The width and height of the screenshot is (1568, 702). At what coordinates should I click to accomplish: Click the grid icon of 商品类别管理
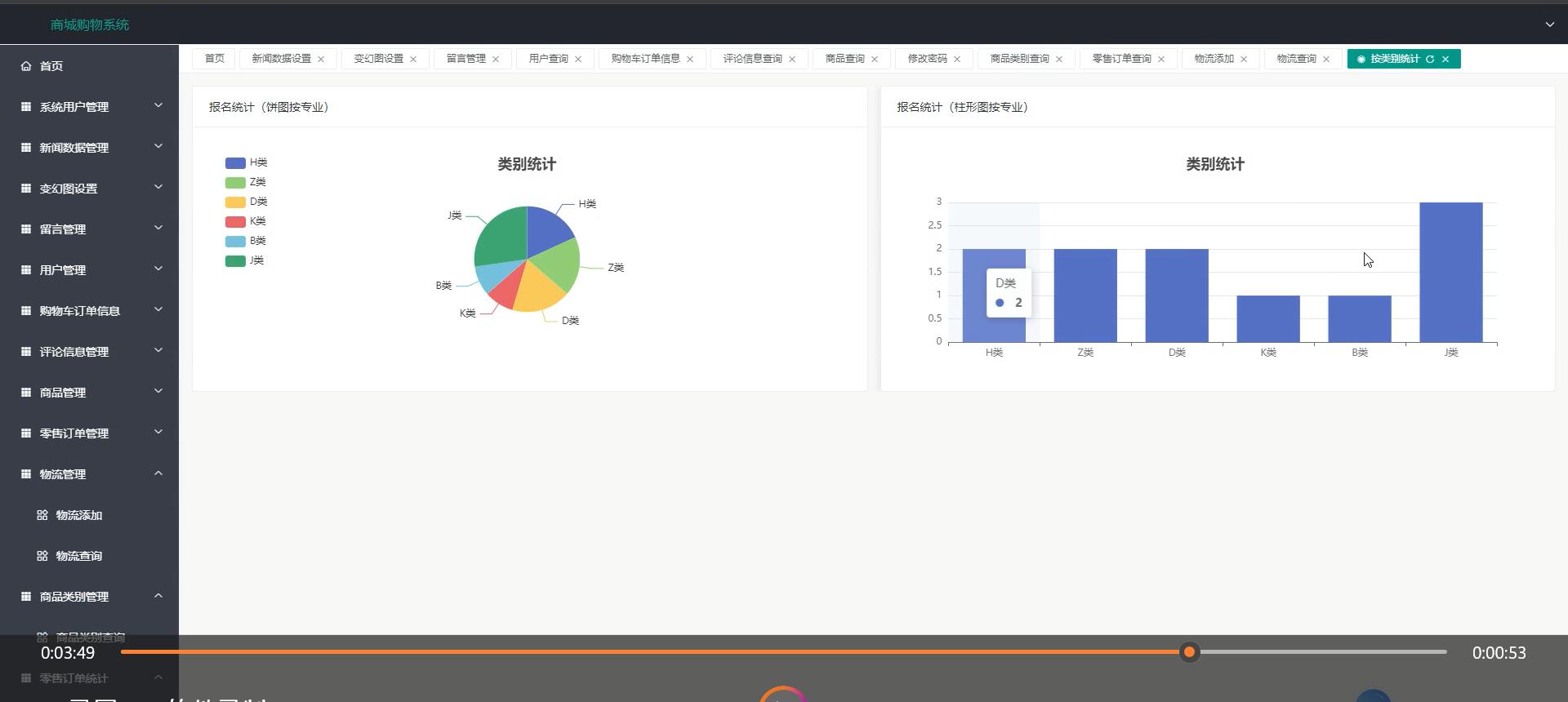pos(26,597)
